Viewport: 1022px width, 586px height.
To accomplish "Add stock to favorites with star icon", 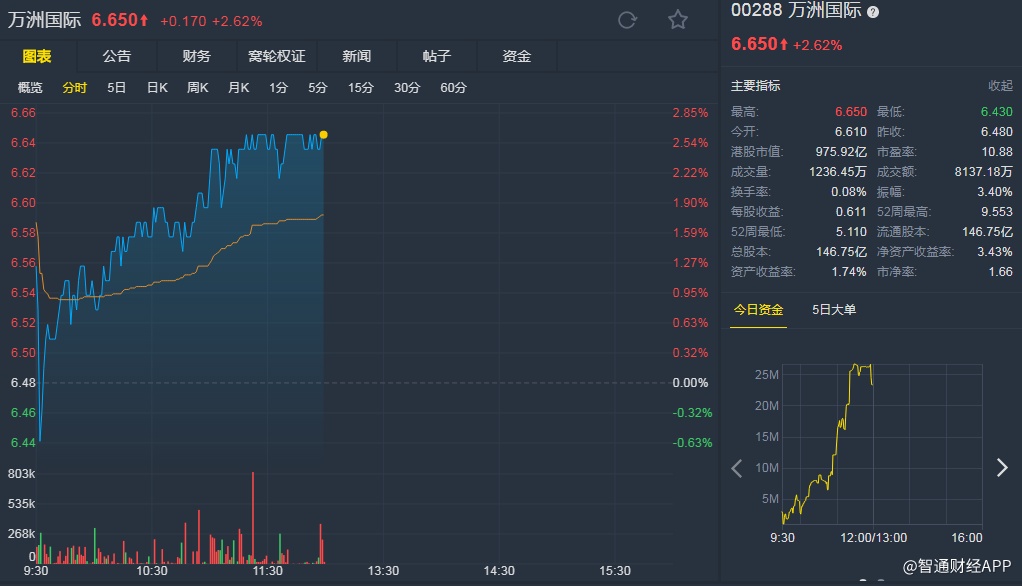I will 678,20.
